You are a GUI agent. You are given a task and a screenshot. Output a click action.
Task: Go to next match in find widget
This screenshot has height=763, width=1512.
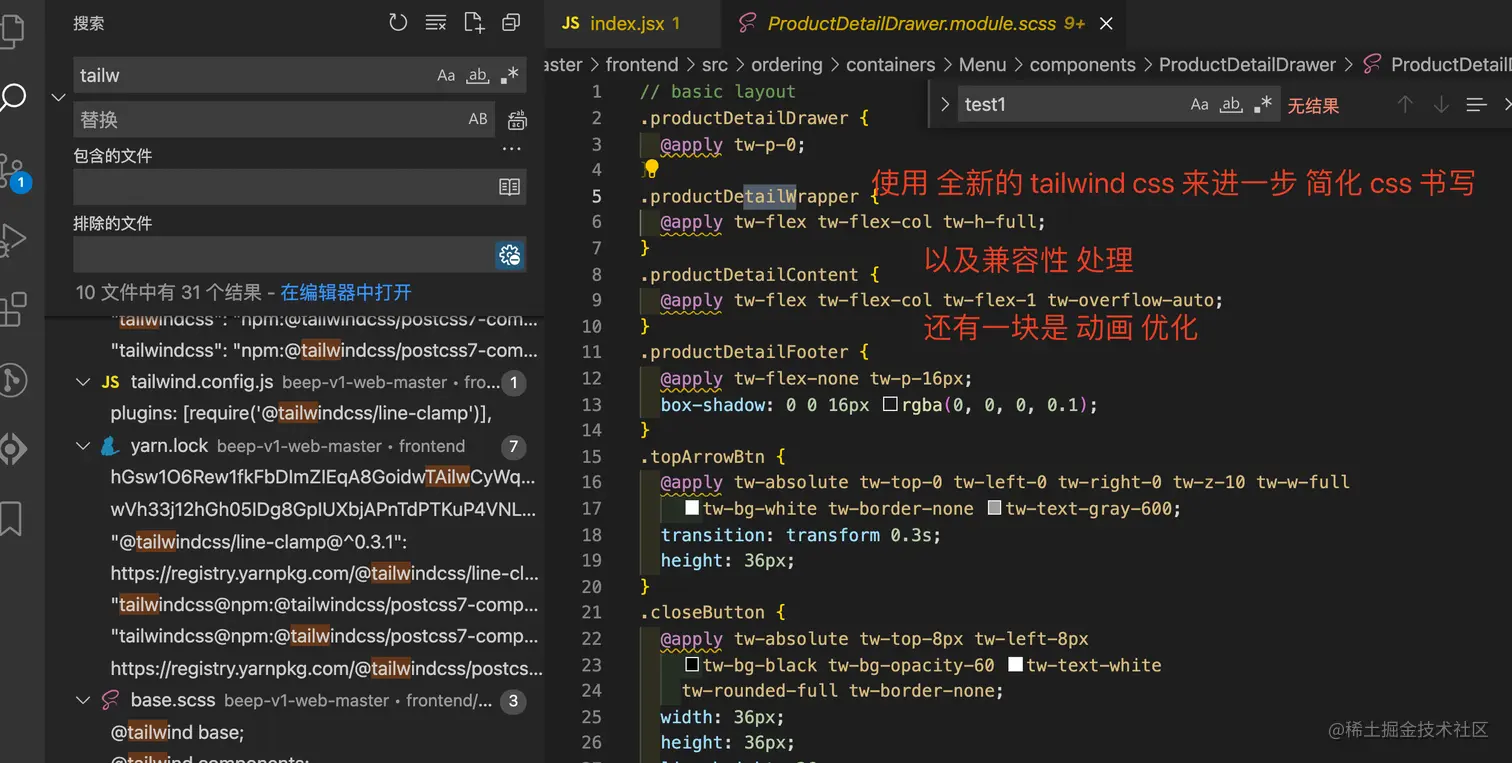click(x=1441, y=104)
